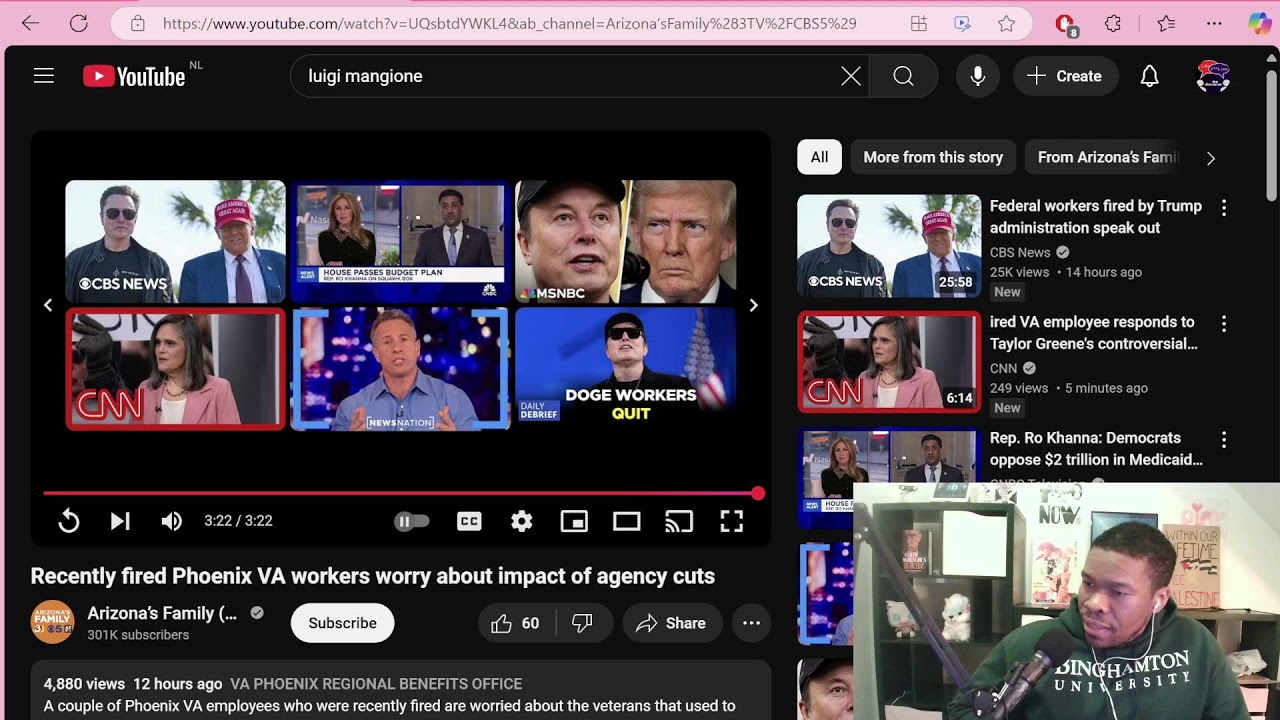This screenshot has height=720, width=1280.
Task: View site information lock icon
Action: tap(138, 23)
